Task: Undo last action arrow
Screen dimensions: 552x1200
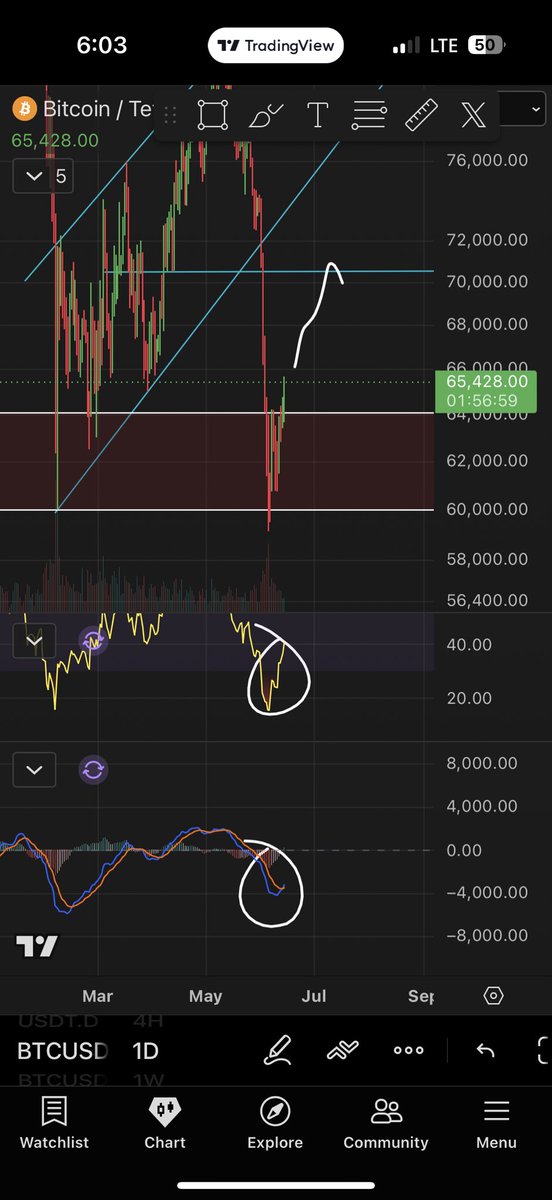Action: pos(485,1051)
